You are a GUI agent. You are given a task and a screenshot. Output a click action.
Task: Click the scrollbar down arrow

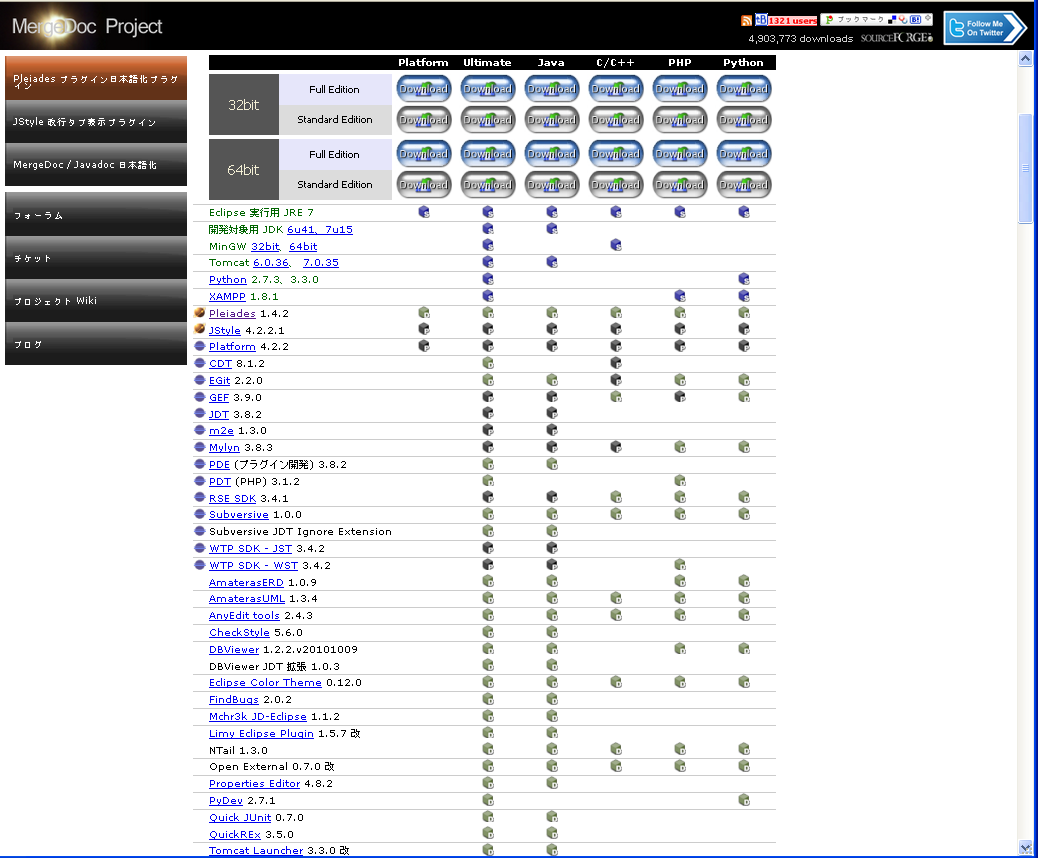[1024, 847]
